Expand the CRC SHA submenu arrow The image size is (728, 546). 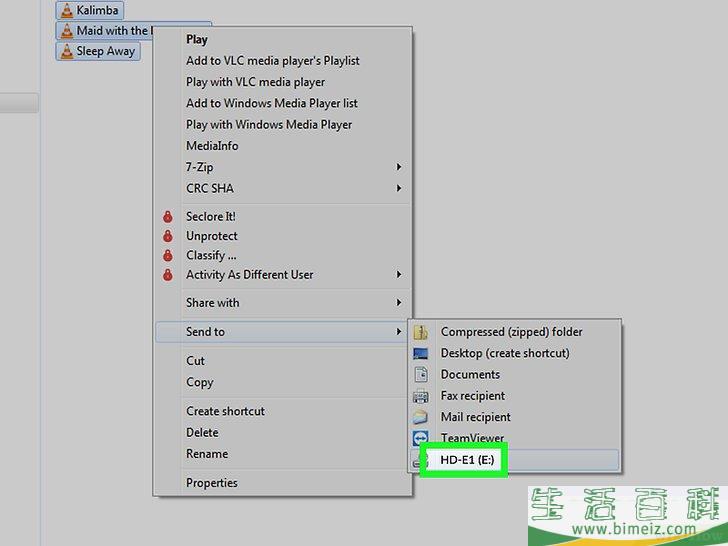(399, 188)
